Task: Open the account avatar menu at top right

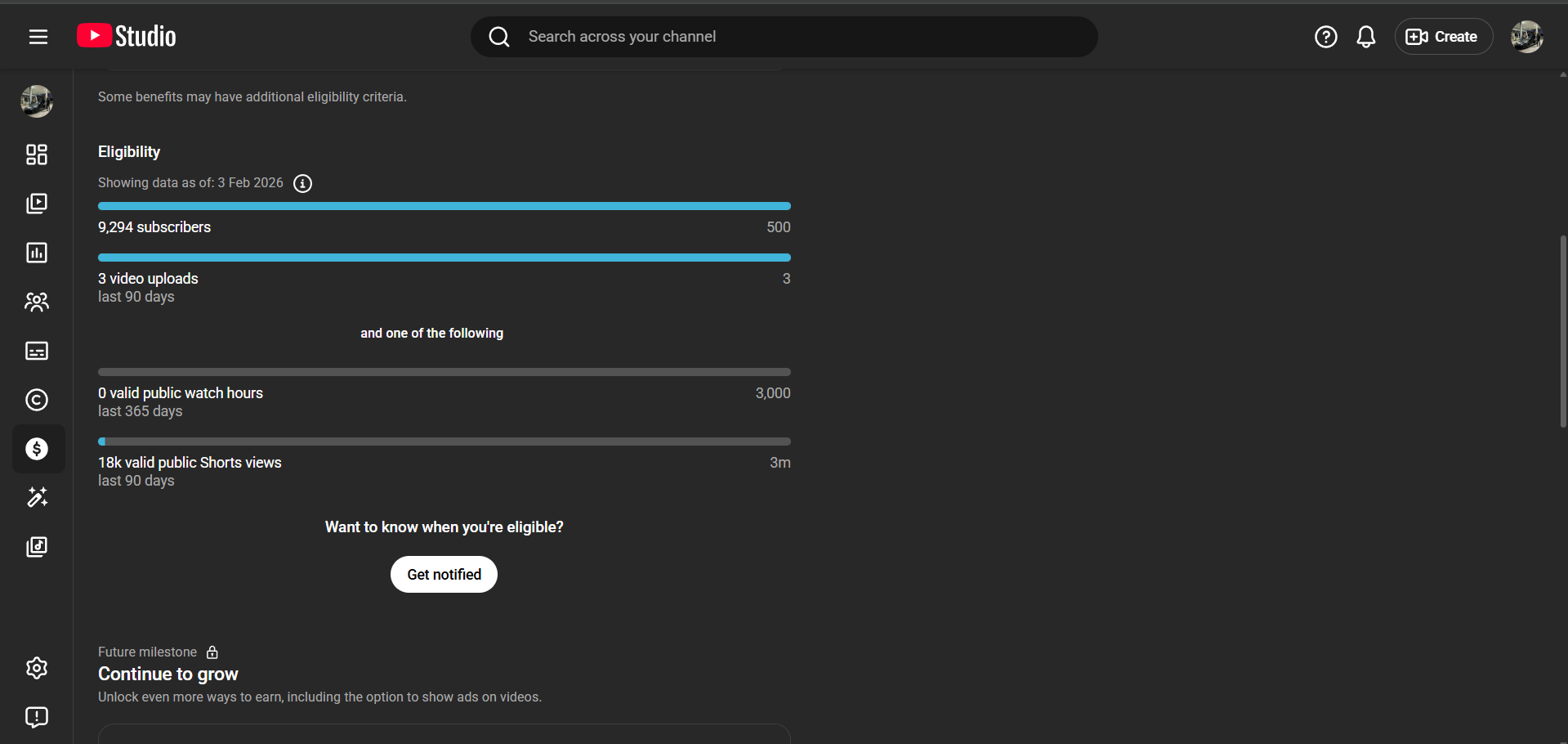Action: point(1526,37)
